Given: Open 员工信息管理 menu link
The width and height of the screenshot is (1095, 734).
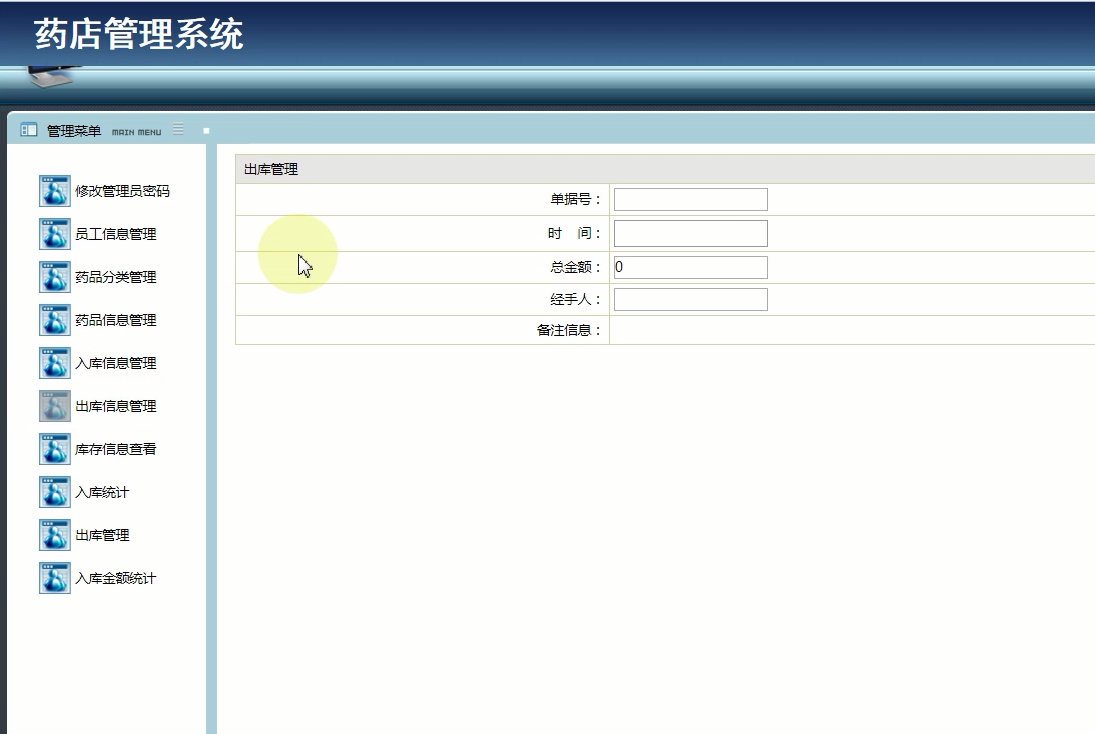Looking at the screenshot, I should click(115, 234).
